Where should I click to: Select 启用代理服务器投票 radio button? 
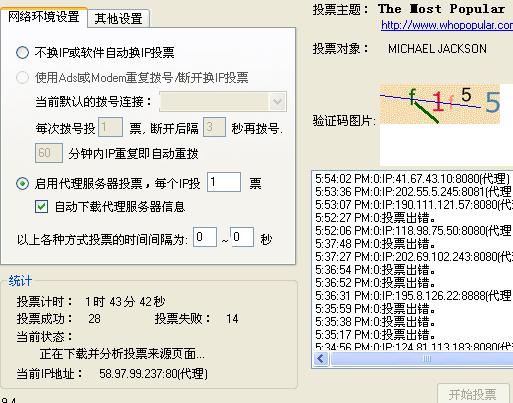click(22, 183)
